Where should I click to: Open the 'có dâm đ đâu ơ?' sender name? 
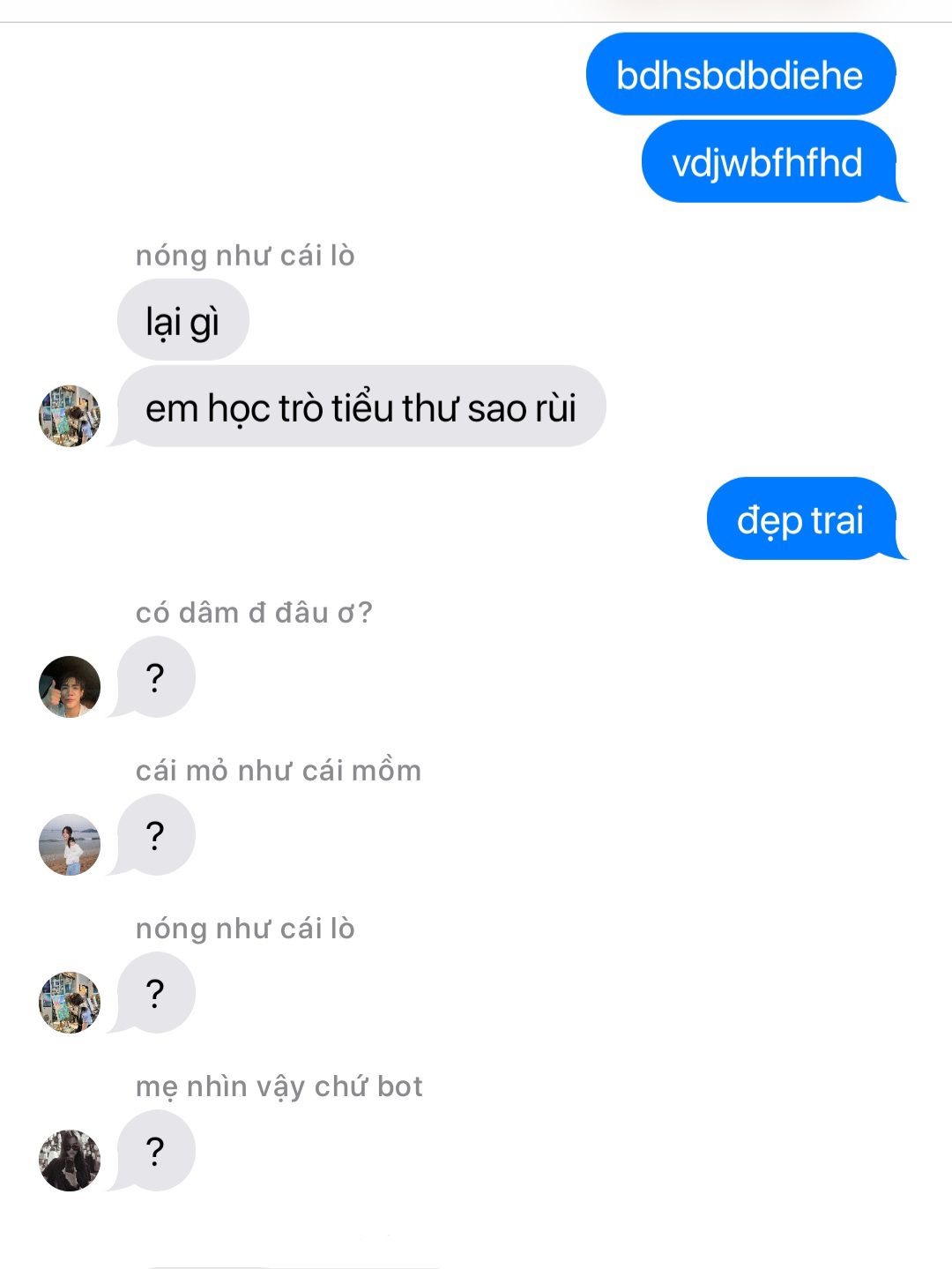click(254, 612)
